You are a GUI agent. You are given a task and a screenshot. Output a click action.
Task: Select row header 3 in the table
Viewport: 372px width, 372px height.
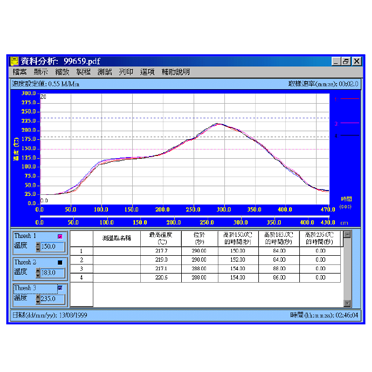tap(82, 269)
